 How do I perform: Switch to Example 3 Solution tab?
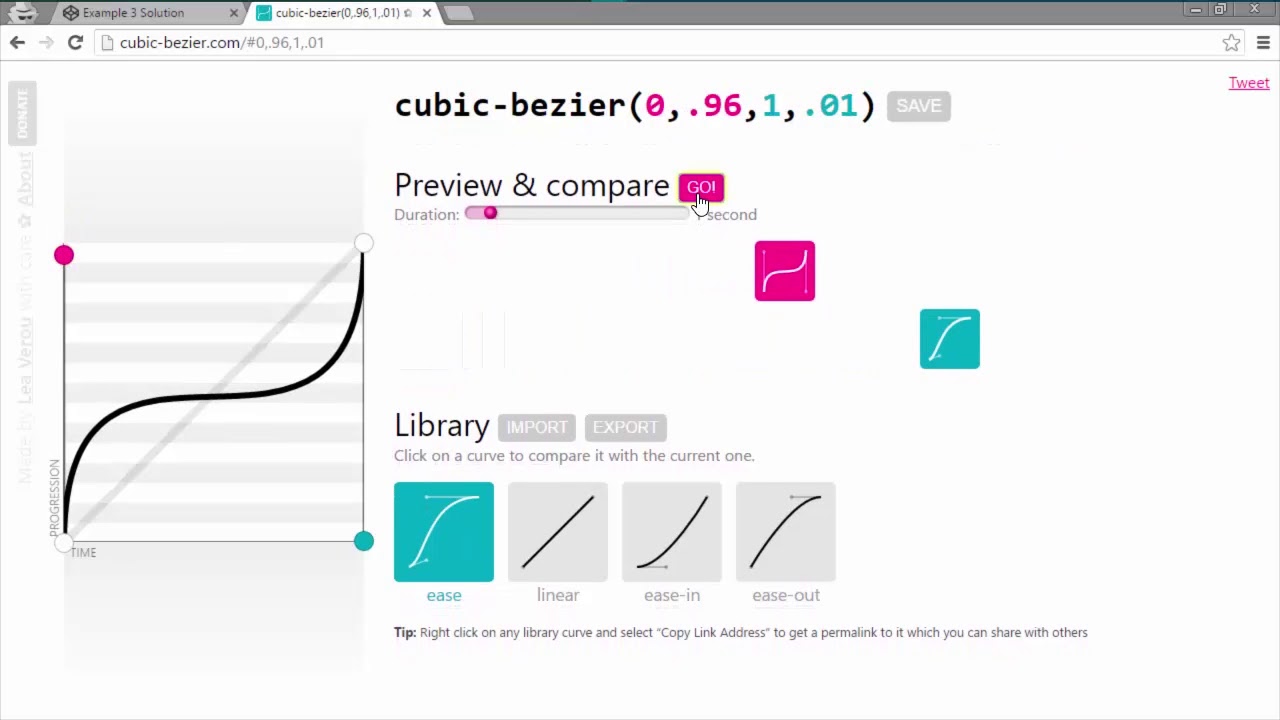[x=150, y=13]
